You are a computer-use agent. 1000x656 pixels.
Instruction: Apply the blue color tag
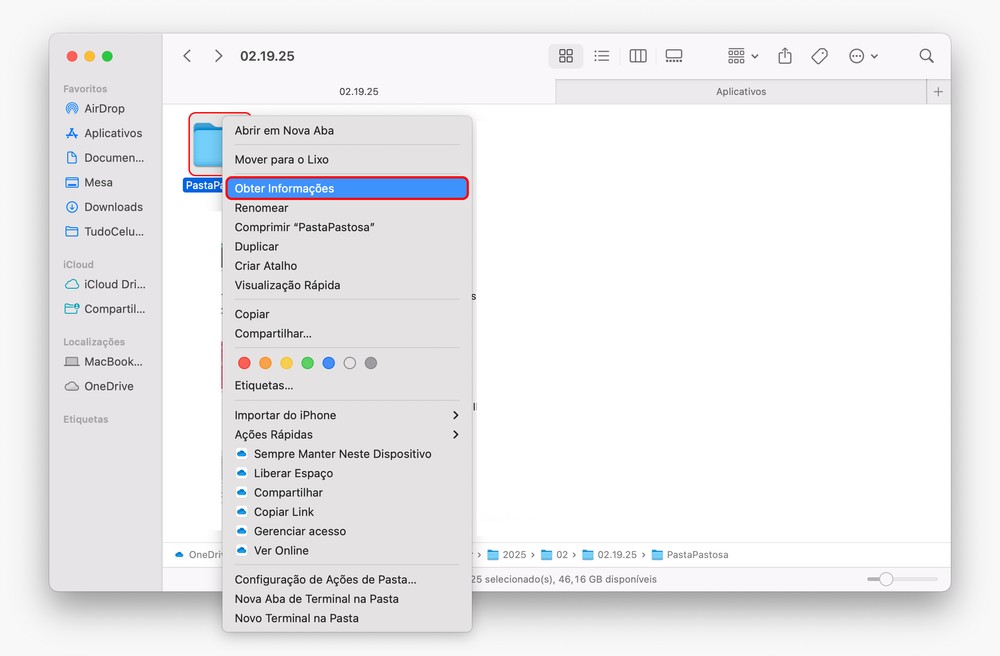click(x=328, y=363)
